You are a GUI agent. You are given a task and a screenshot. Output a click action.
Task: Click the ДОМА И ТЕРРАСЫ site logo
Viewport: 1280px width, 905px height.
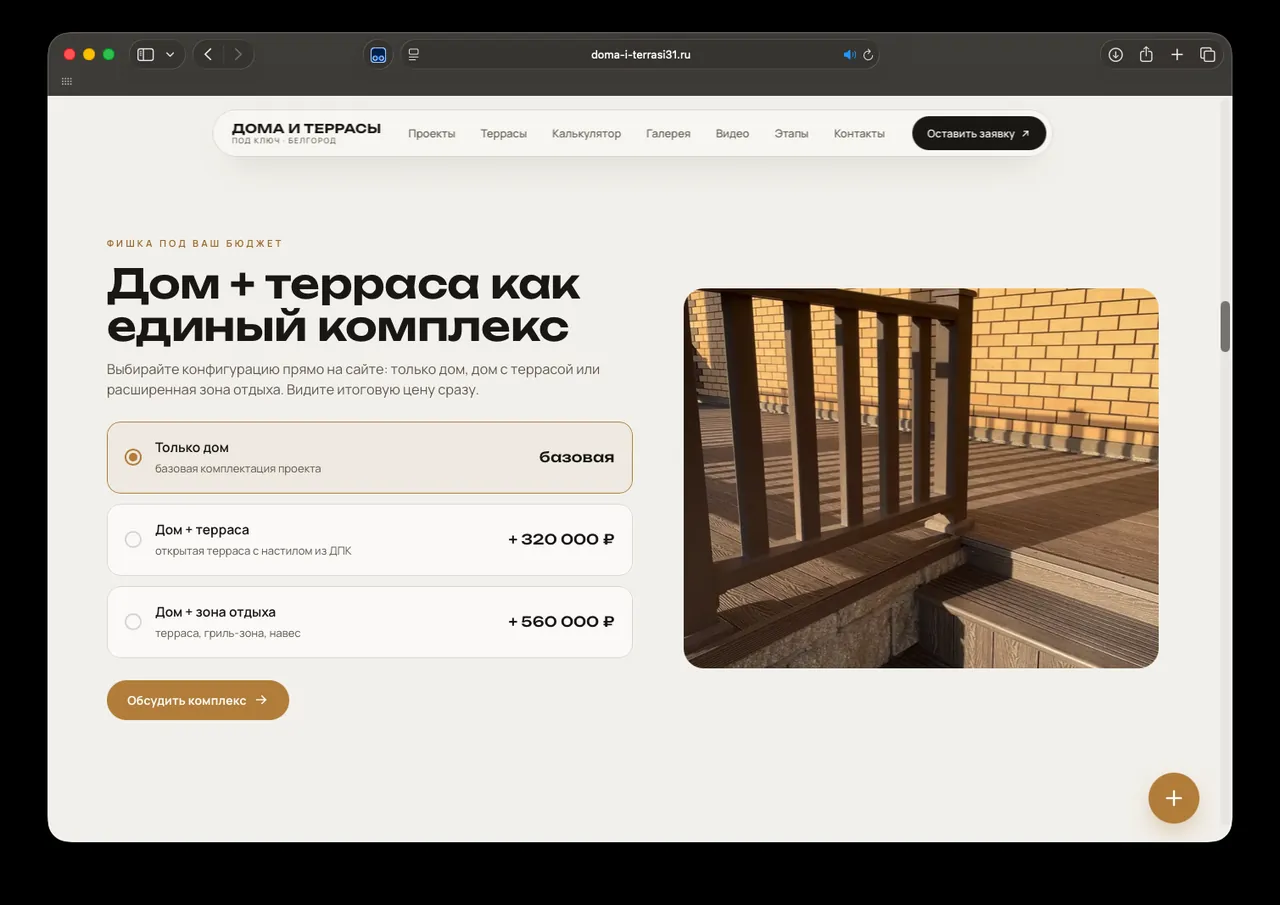coord(306,133)
